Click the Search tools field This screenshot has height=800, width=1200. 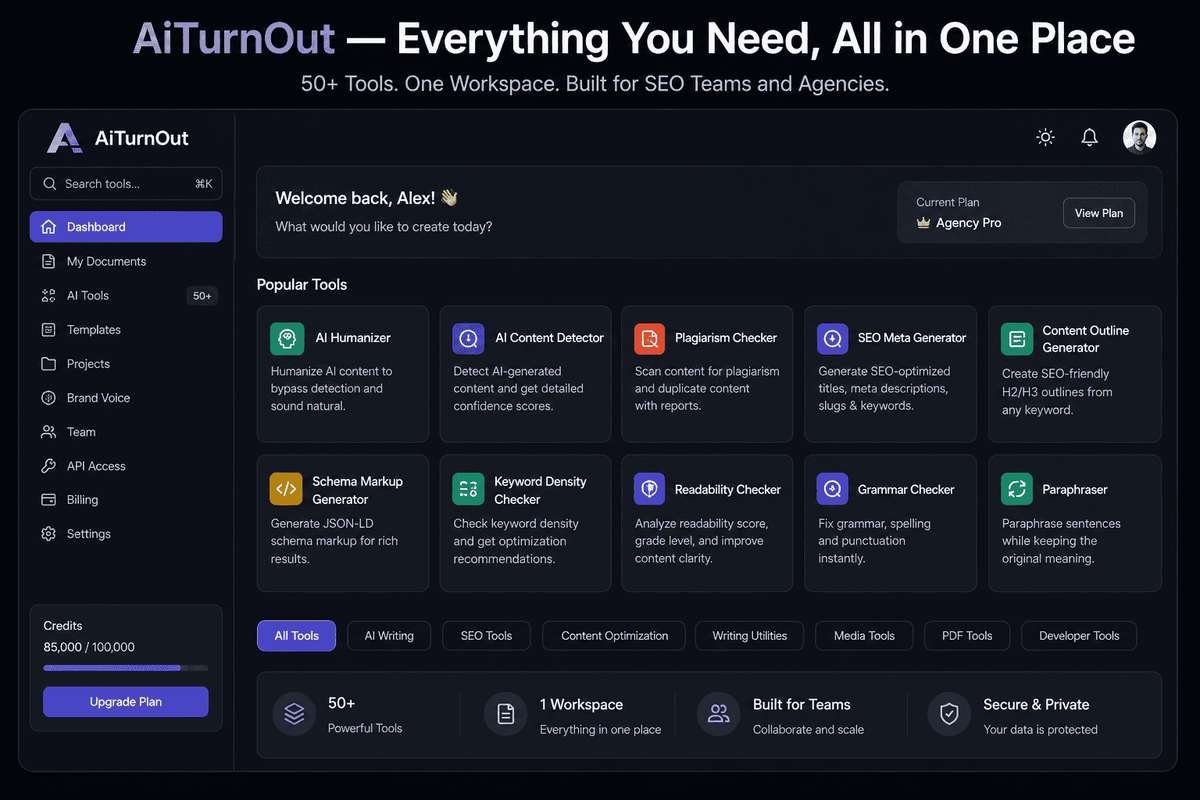coord(126,184)
